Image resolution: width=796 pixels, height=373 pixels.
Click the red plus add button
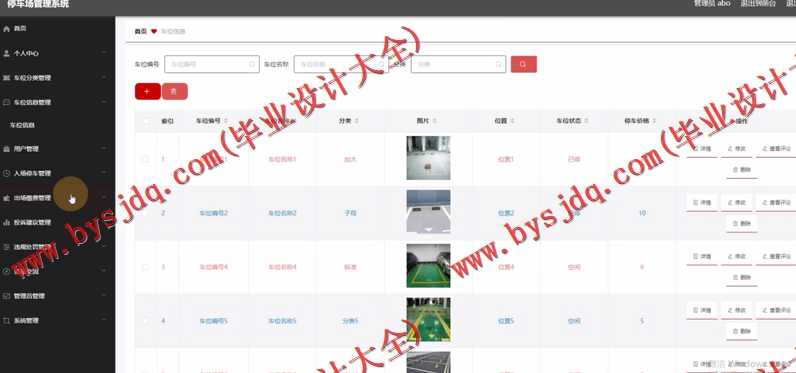(x=148, y=91)
